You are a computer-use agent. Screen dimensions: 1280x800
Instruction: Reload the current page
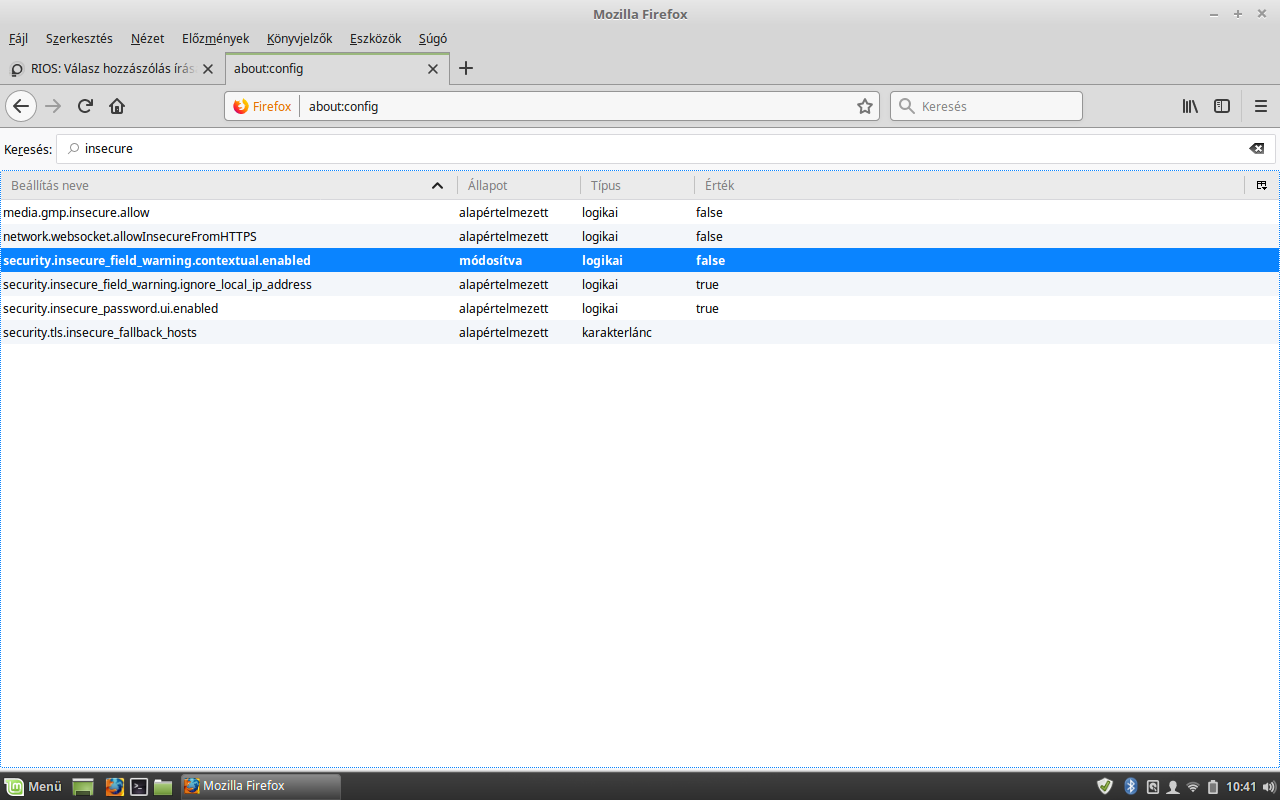point(85,106)
